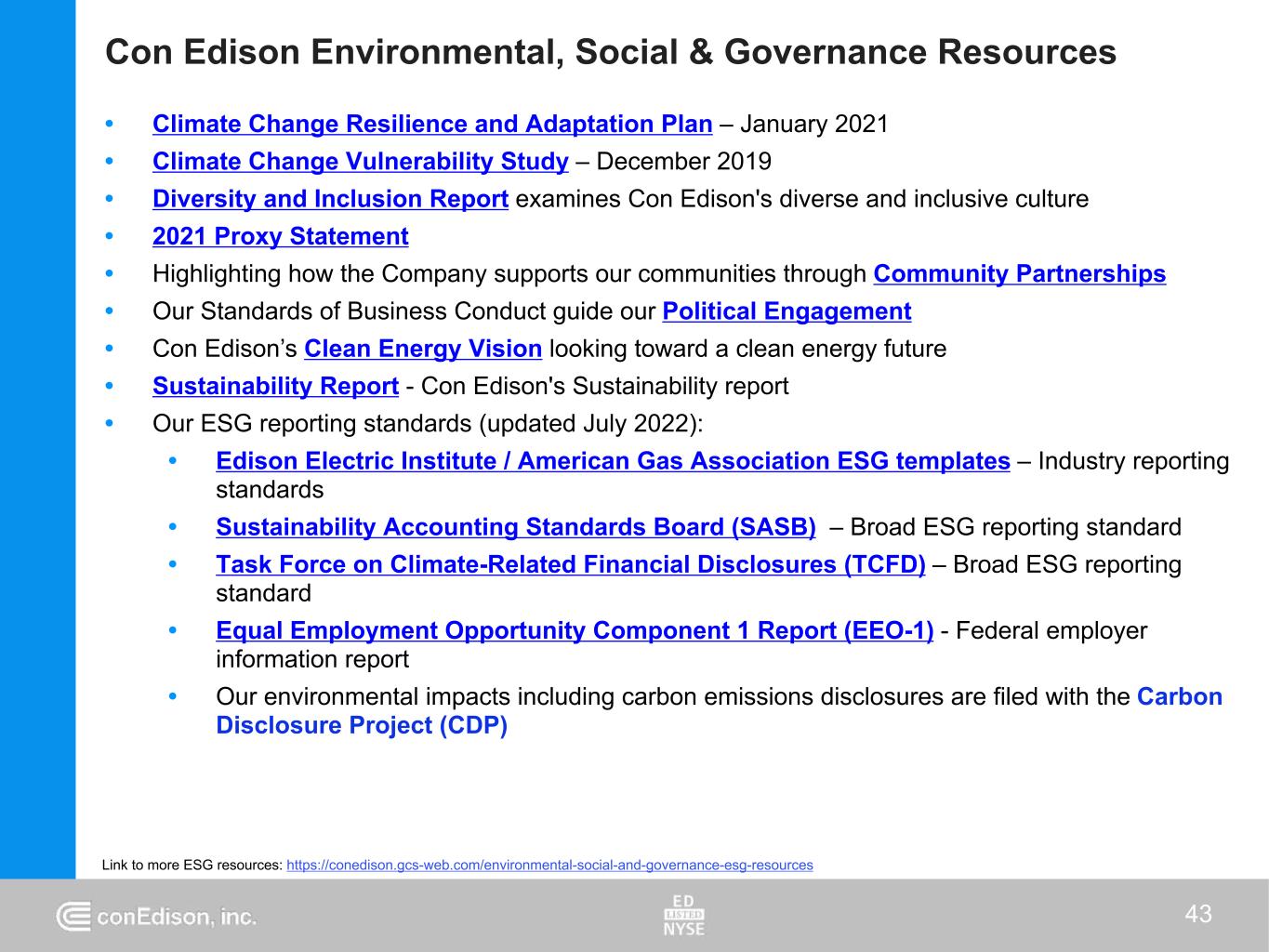Open the 2021 Proxy Statement link
This screenshot has height=952, width=1269.
click(x=280, y=237)
